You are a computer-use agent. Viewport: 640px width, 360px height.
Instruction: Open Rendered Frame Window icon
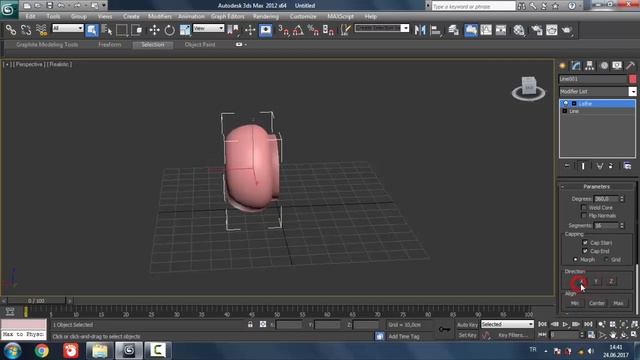552,30
